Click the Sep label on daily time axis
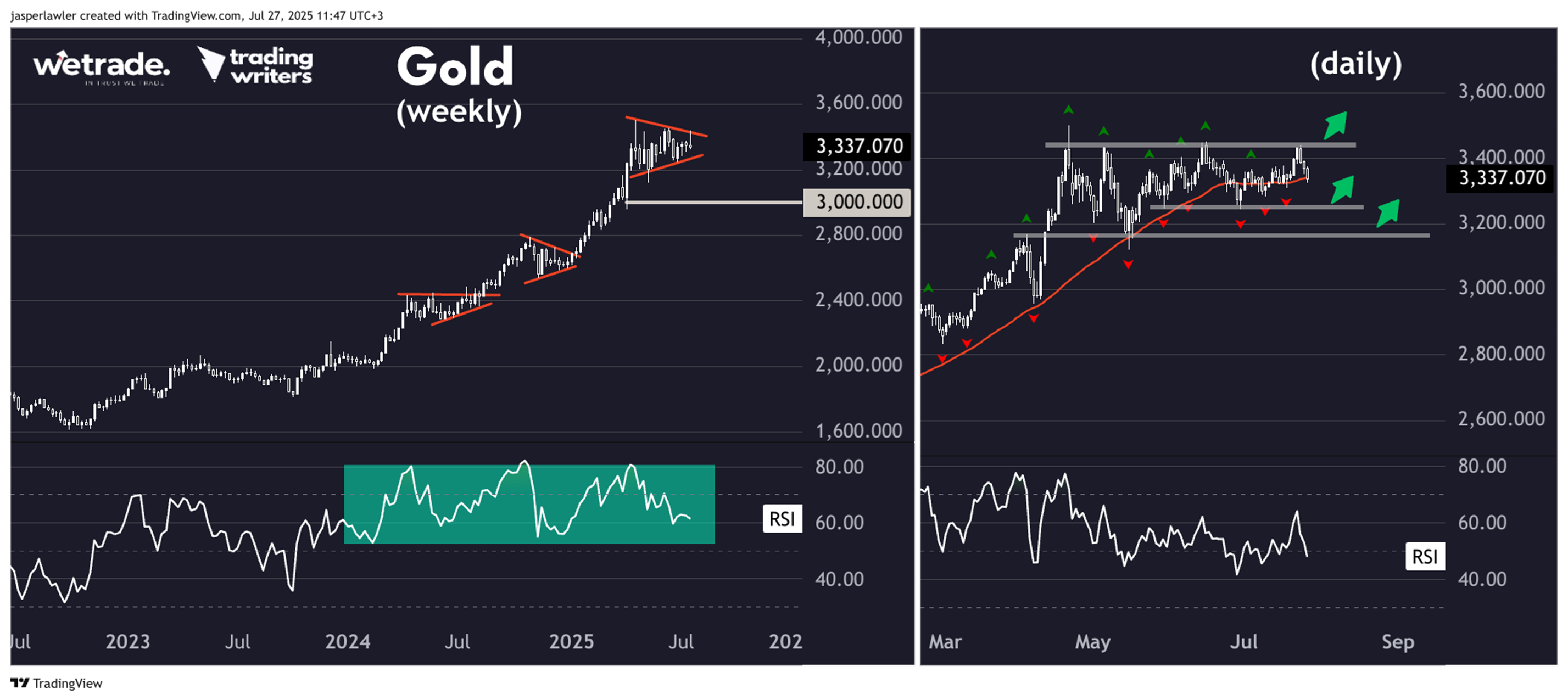The width and height of the screenshot is (1568, 700). click(1398, 642)
